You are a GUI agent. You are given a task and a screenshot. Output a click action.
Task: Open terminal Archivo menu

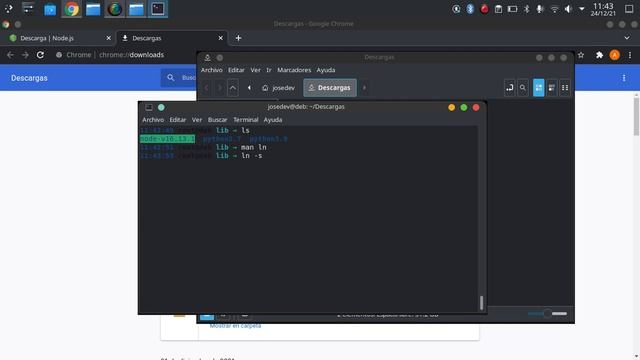[x=153, y=120]
